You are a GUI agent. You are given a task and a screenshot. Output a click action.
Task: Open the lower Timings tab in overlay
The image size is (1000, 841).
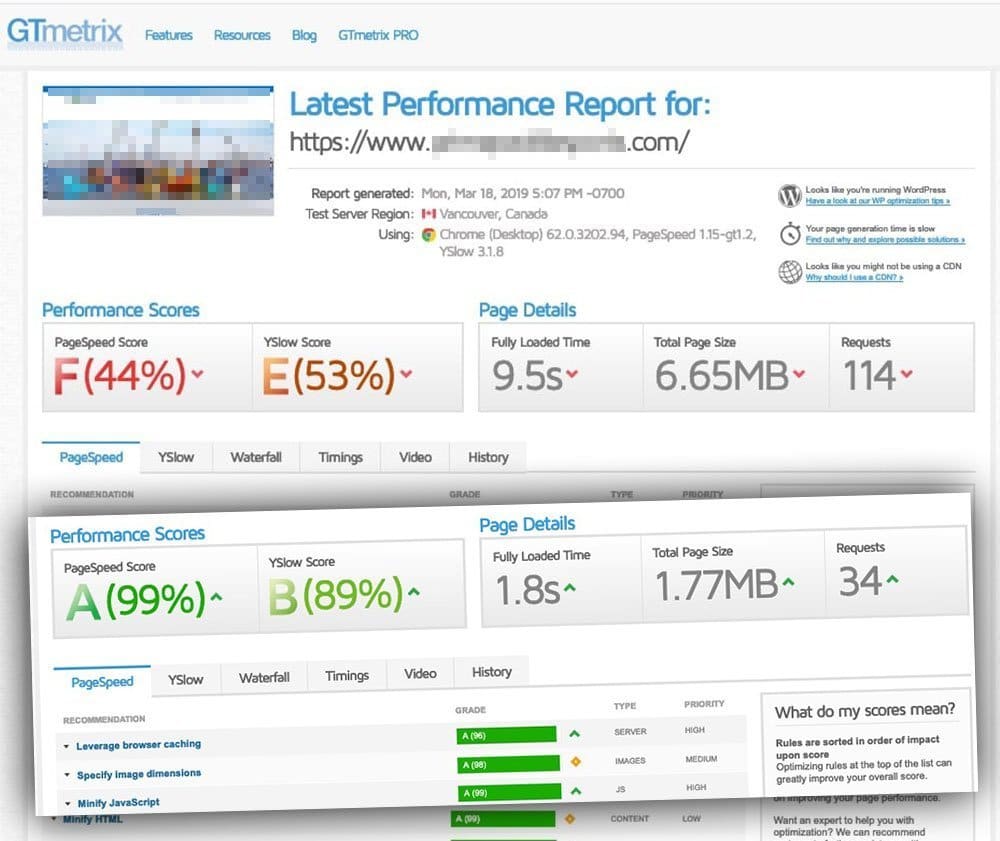pos(347,675)
